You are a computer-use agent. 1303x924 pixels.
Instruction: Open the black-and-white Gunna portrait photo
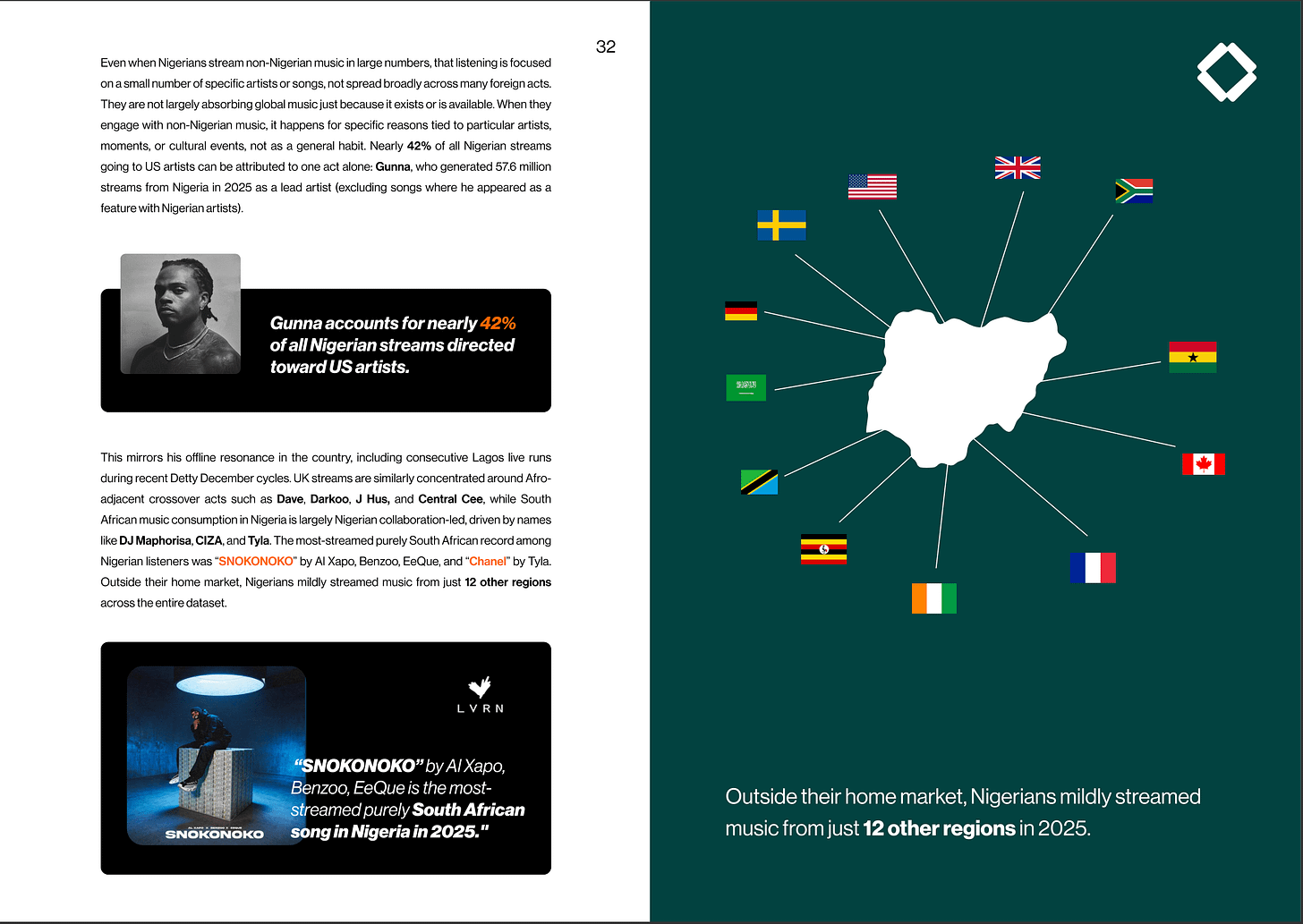click(x=181, y=314)
